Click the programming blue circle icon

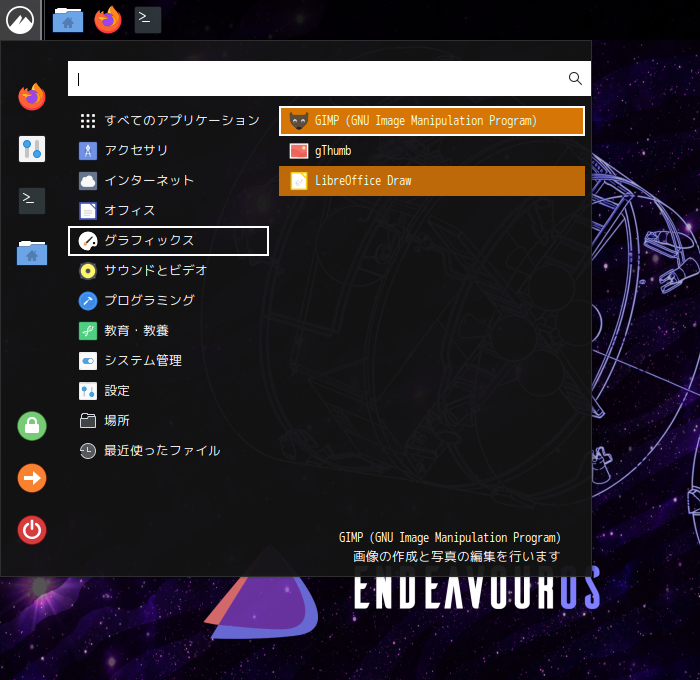point(88,301)
